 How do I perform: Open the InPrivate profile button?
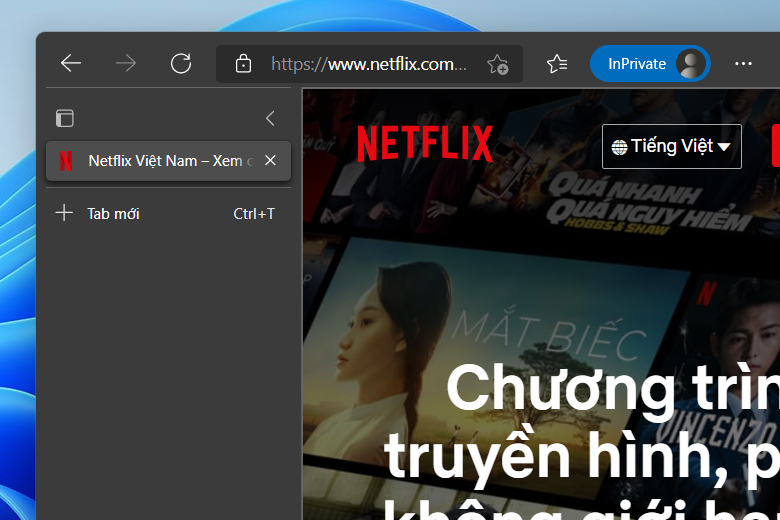[x=650, y=64]
